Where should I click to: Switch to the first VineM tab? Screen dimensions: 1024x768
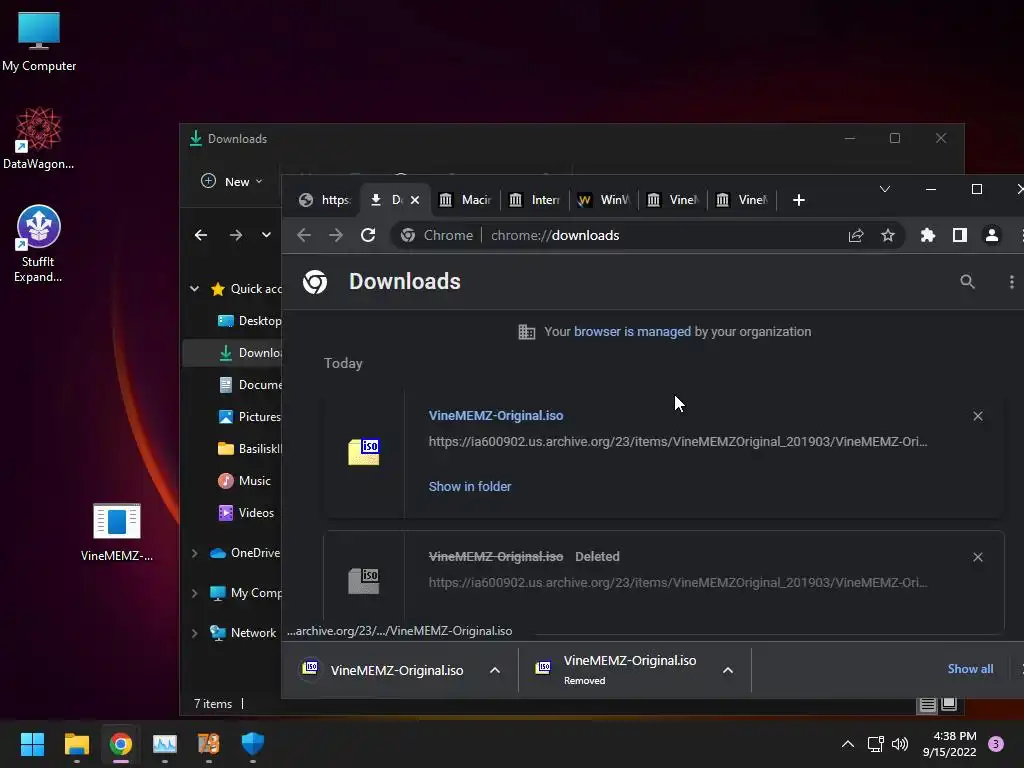(673, 200)
